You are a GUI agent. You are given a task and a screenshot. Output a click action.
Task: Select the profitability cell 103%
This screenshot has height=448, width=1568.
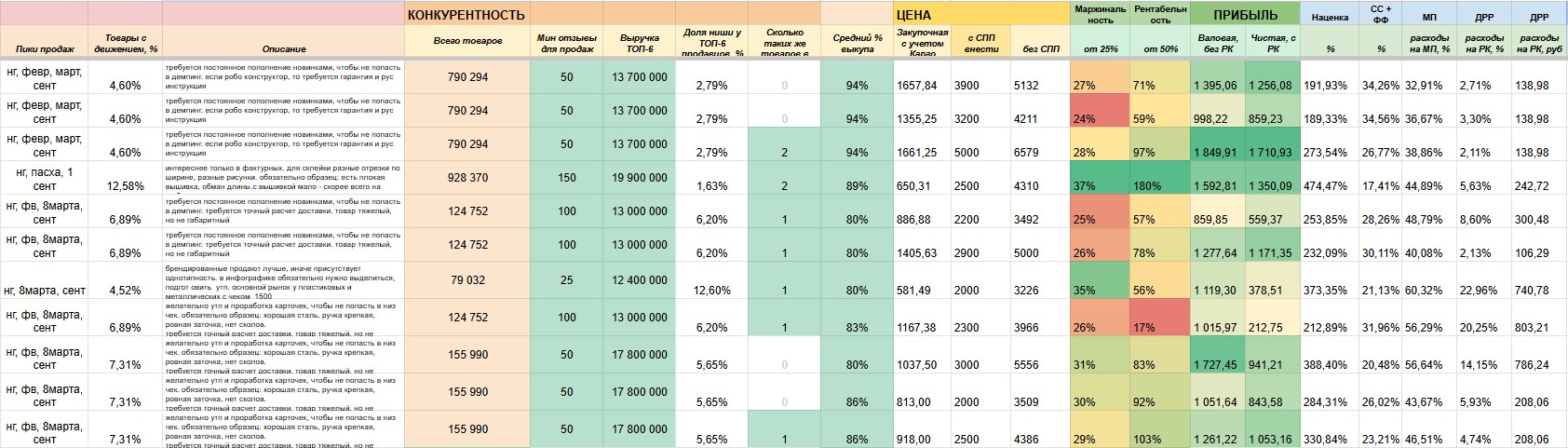pos(1159,428)
